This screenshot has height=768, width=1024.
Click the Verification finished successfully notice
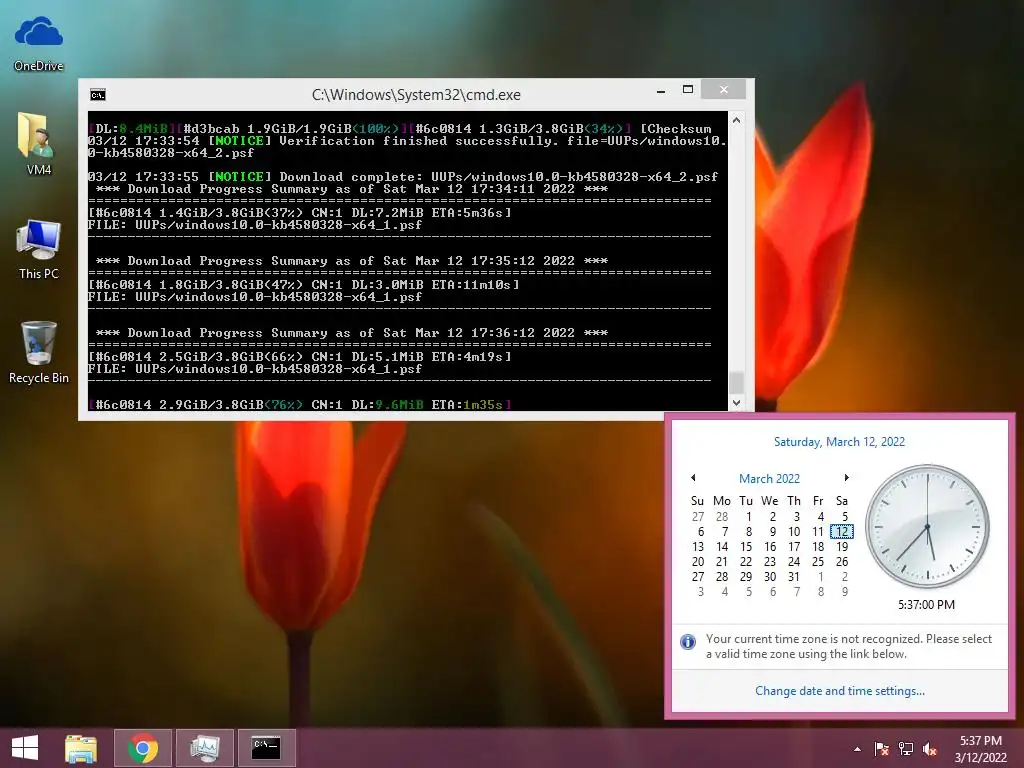click(x=407, y=147)
